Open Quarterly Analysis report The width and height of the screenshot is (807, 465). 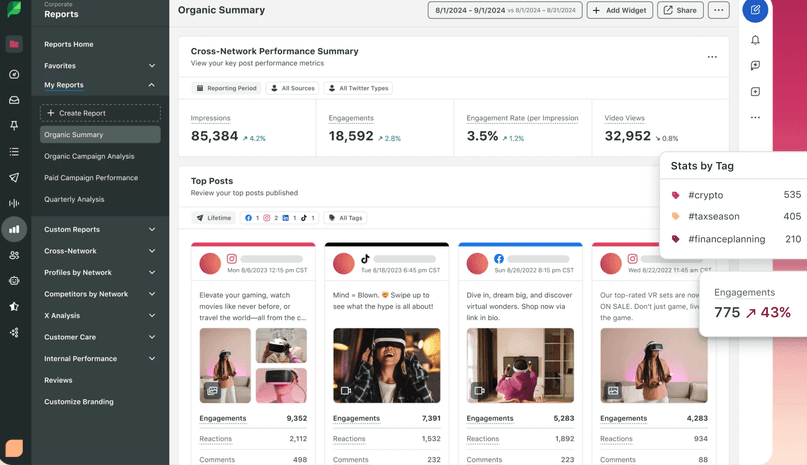[x=74, y=199]
